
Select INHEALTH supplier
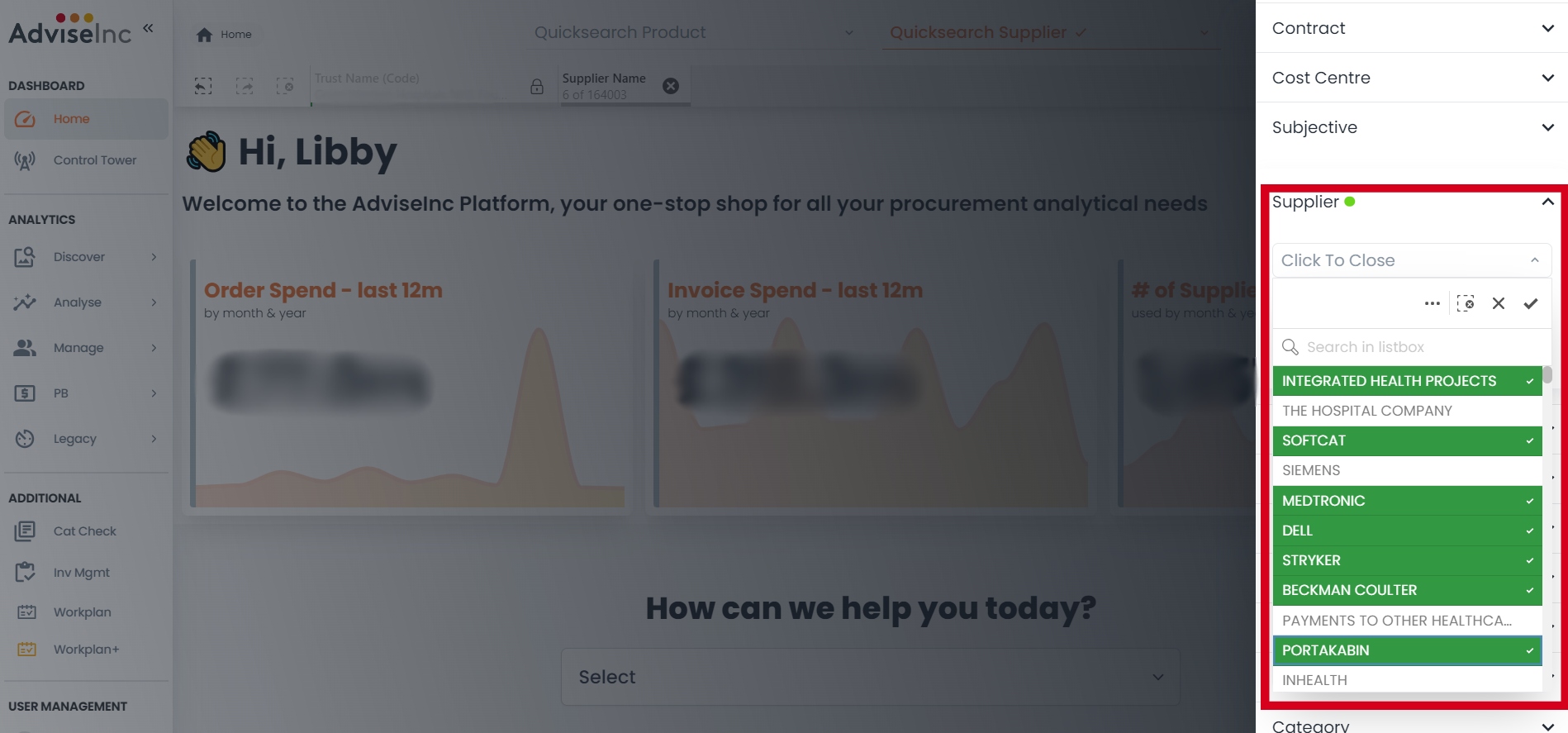coord(1407,680)
